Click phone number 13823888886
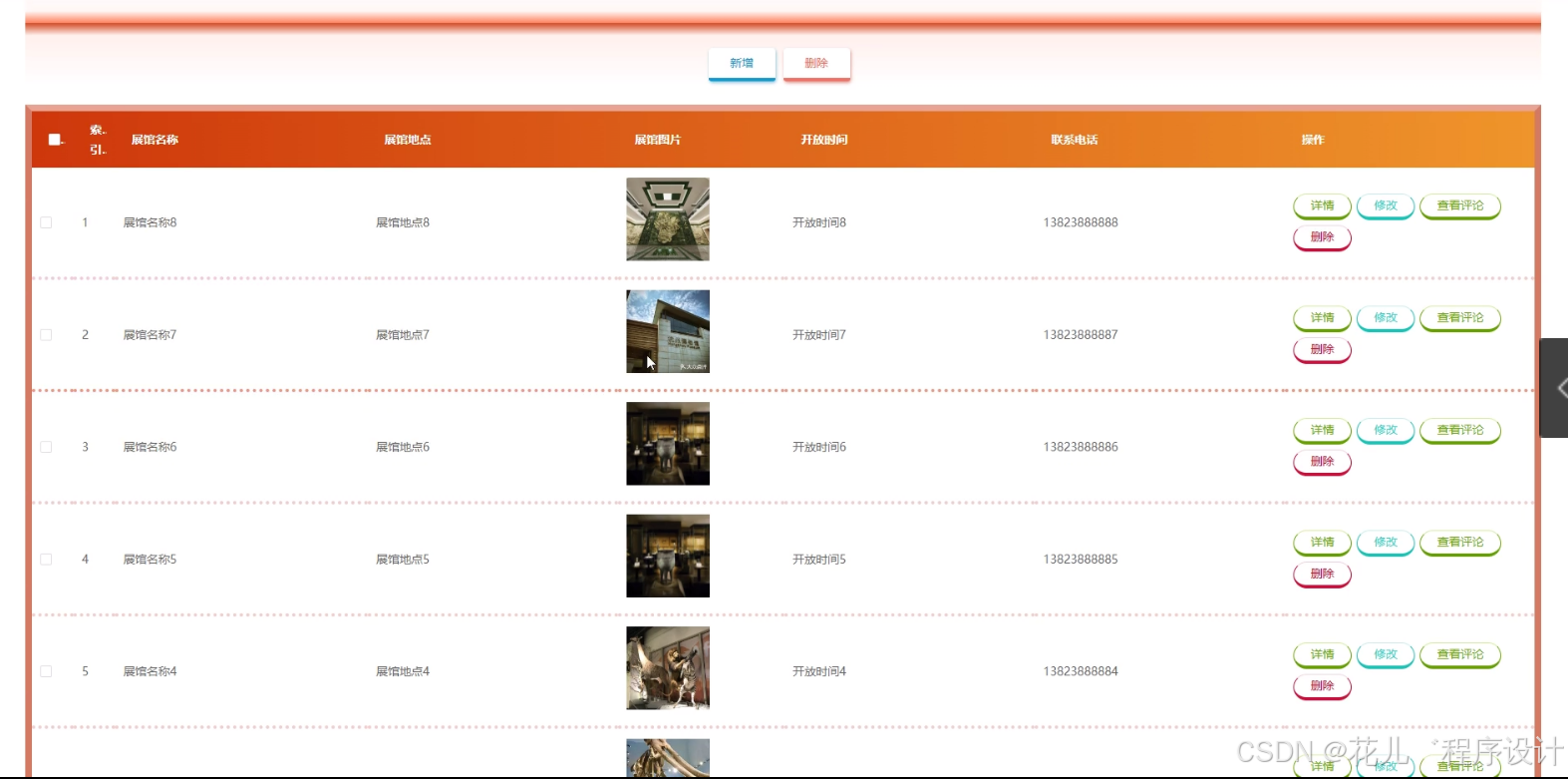The height and width of the screenshot is (779, 1568). pyautogui.click(x=1081, y=447)
